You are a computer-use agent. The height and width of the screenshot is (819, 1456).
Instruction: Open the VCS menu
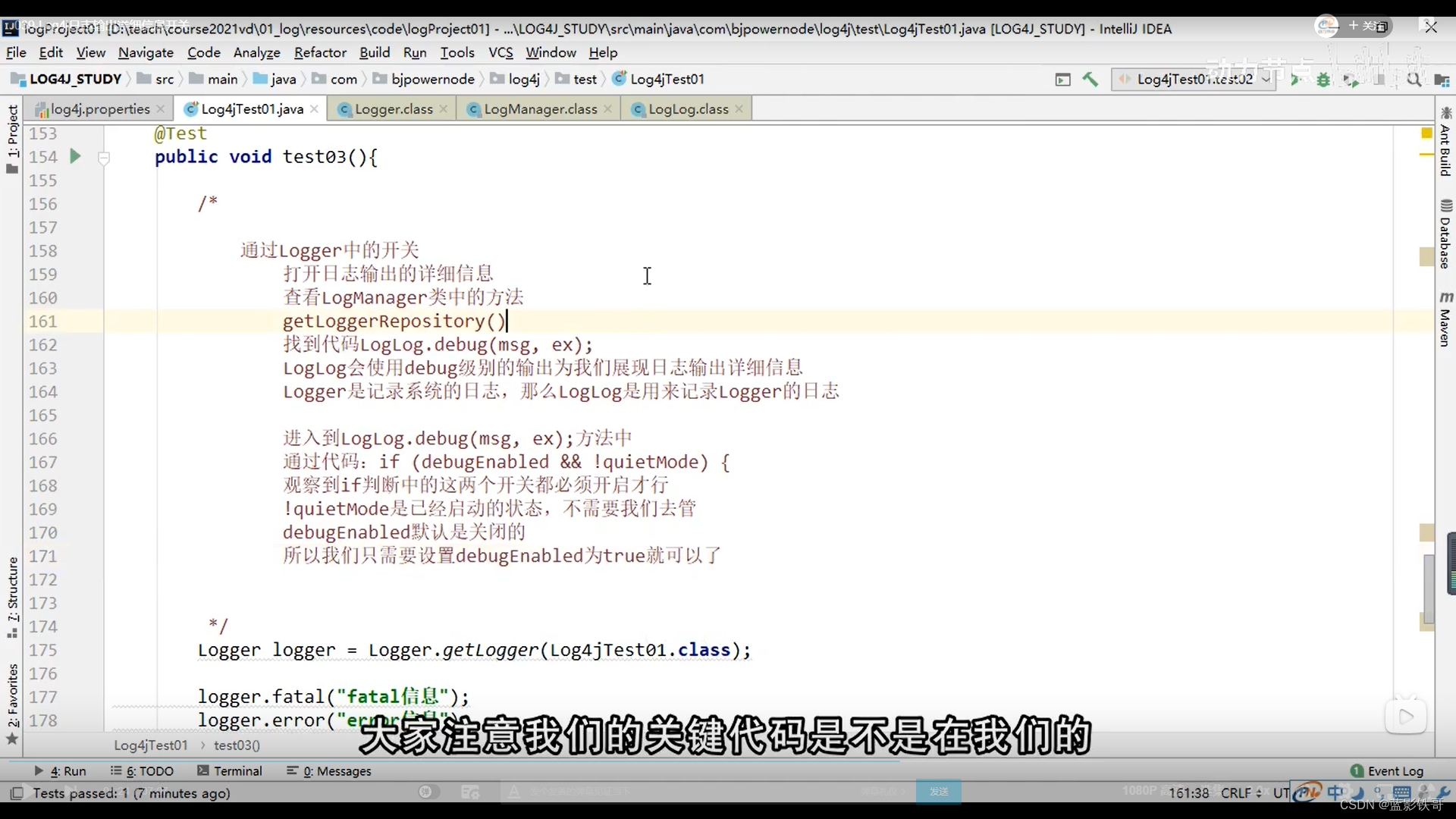[x=500, y=52]
